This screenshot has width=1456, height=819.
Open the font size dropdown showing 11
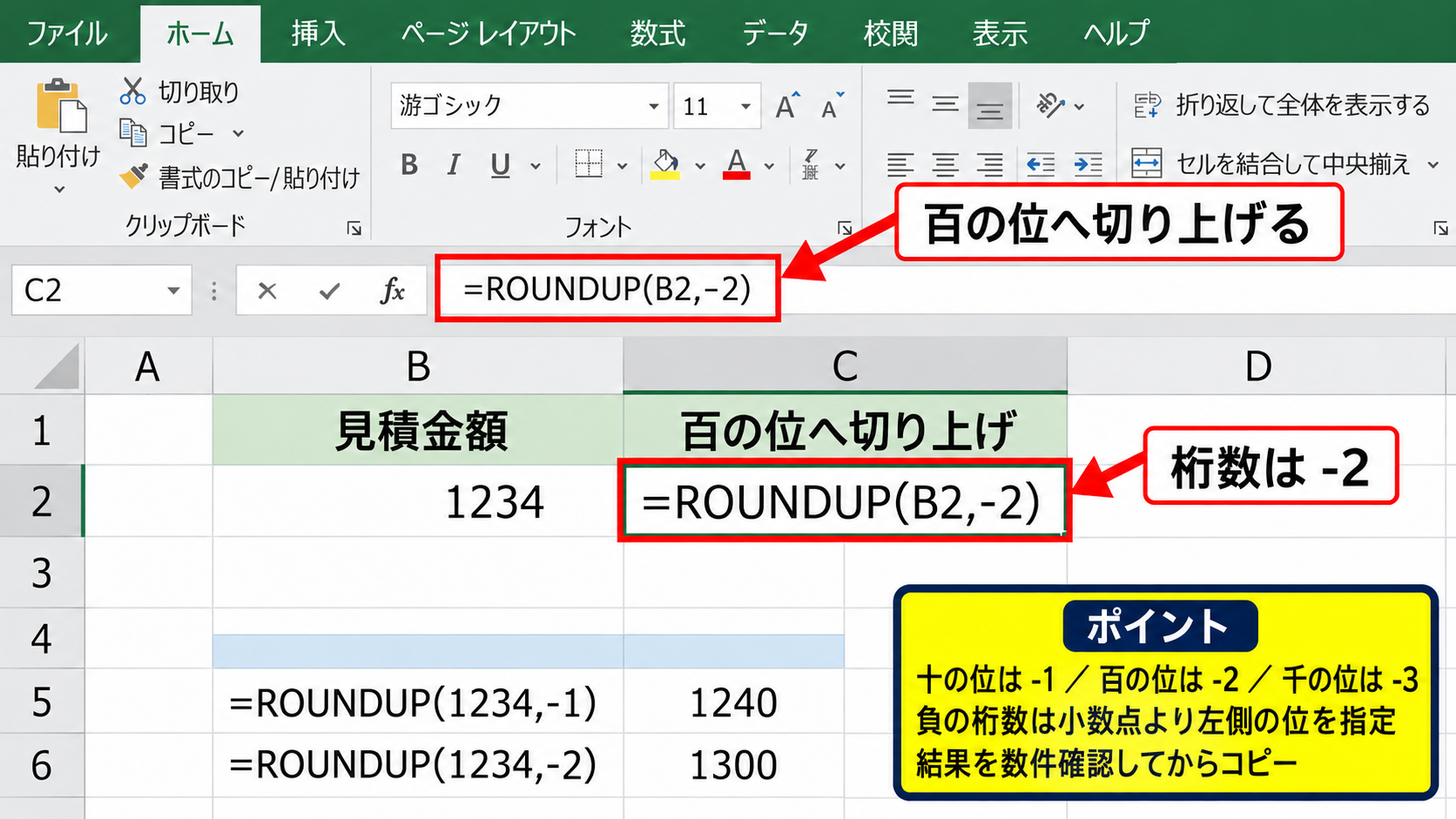pos(745,106)
